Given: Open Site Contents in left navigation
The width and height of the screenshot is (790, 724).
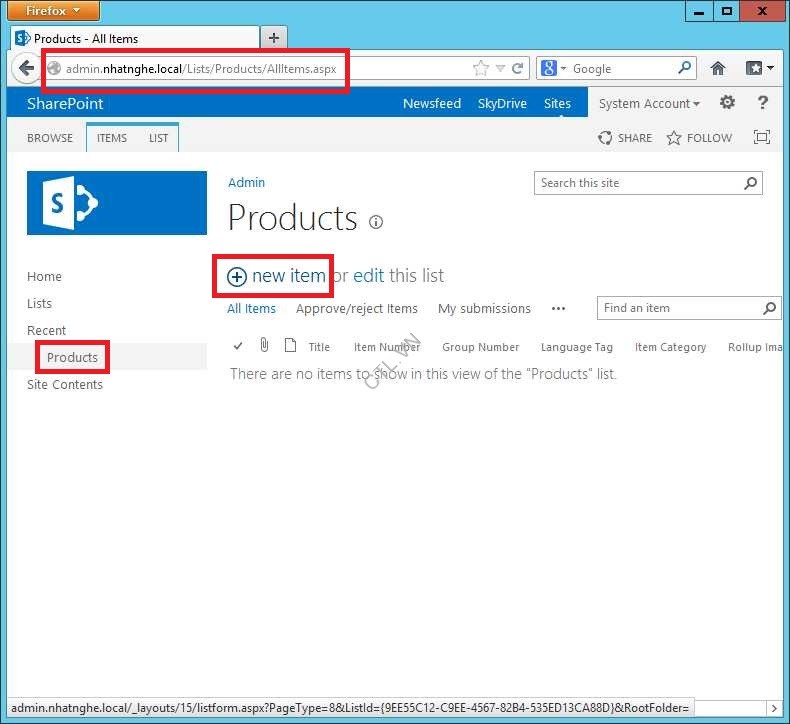Looking at the screenshot, I should (65, 384).
